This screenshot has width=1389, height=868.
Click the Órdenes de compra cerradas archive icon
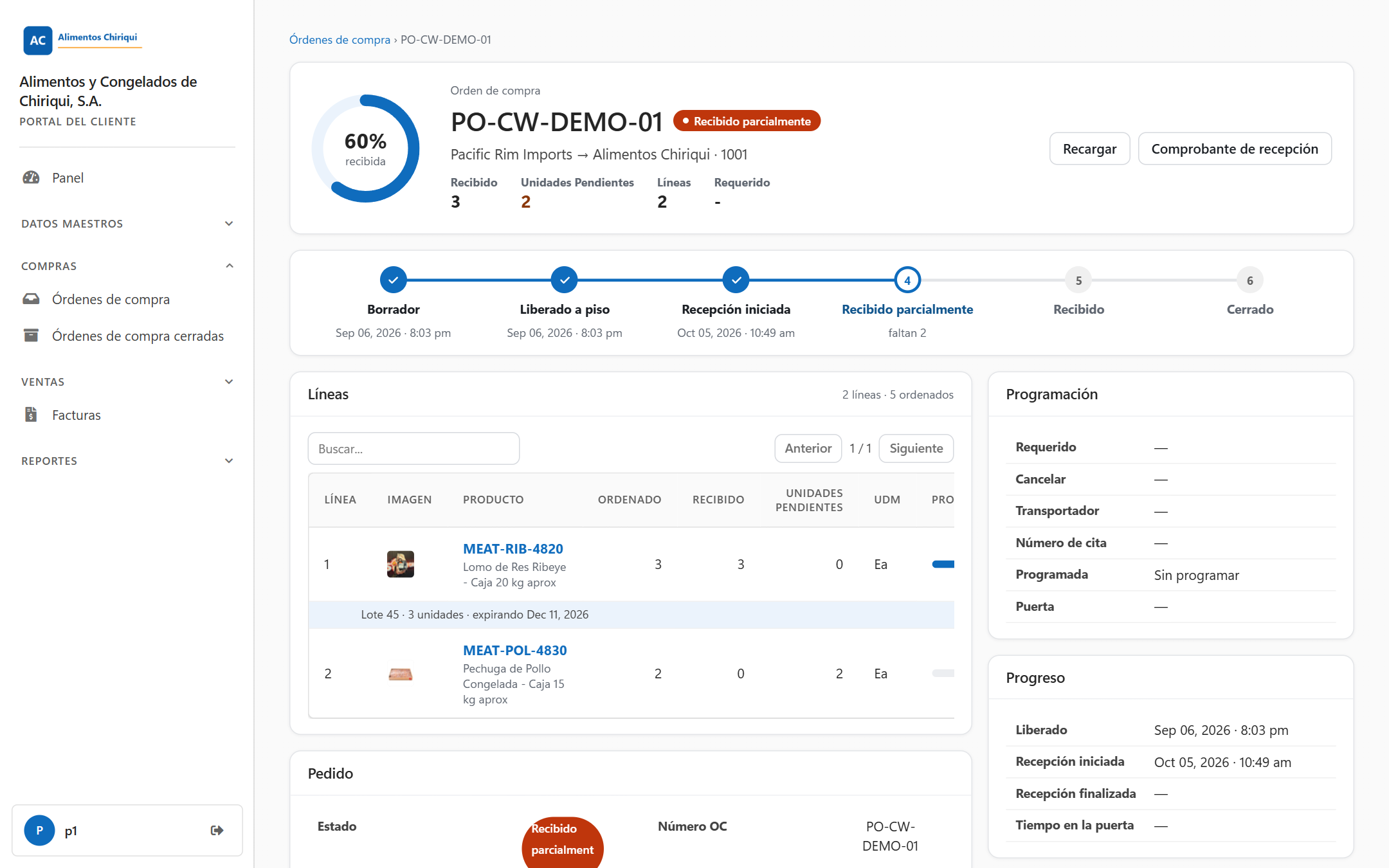pos(31,336)
